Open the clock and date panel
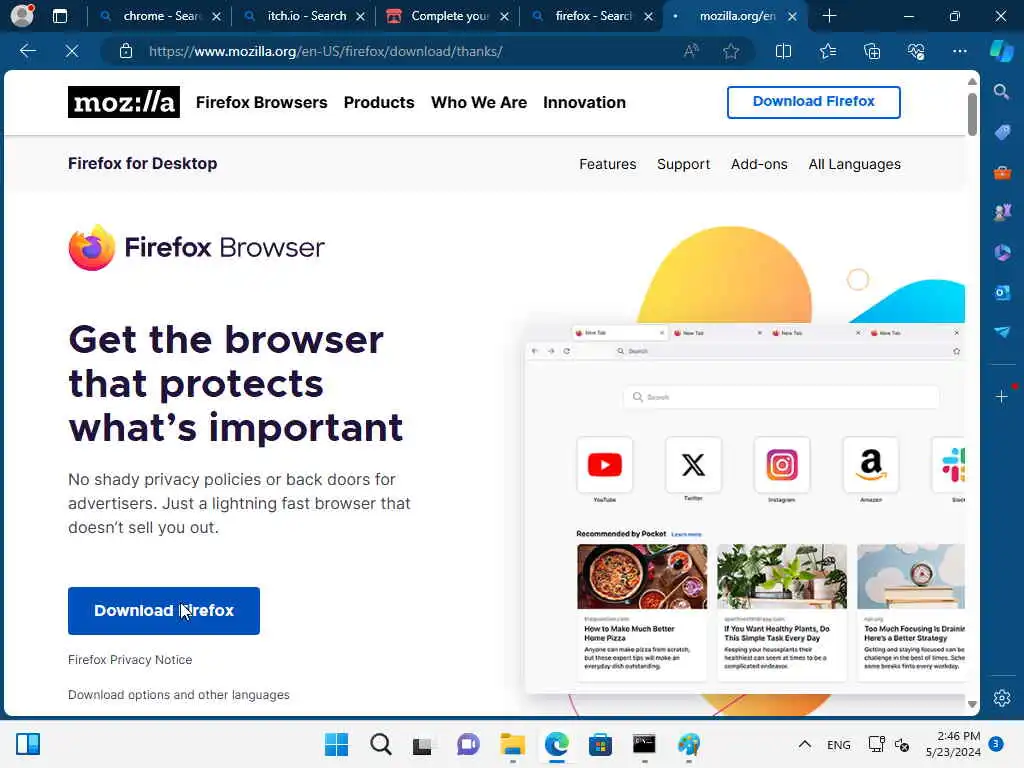 point(953,744)
